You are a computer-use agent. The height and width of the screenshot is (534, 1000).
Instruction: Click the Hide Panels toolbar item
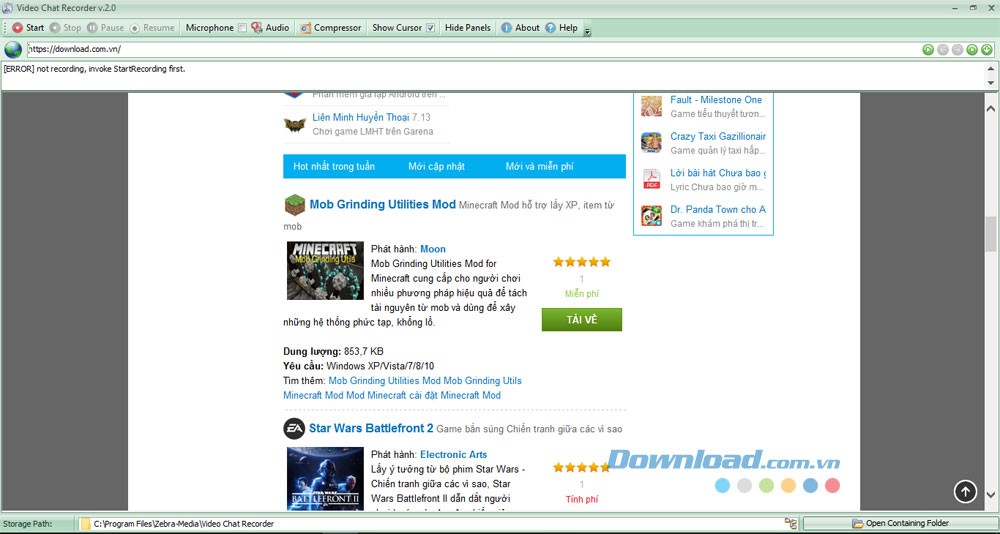click(x=467, y=28)
